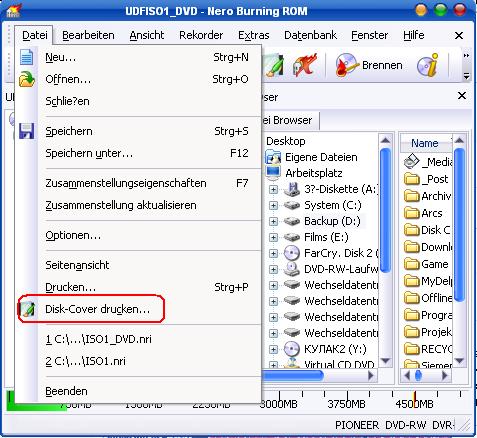Click the file list scroll right arrow
The image size is (477, 438).
coord(445,376)
